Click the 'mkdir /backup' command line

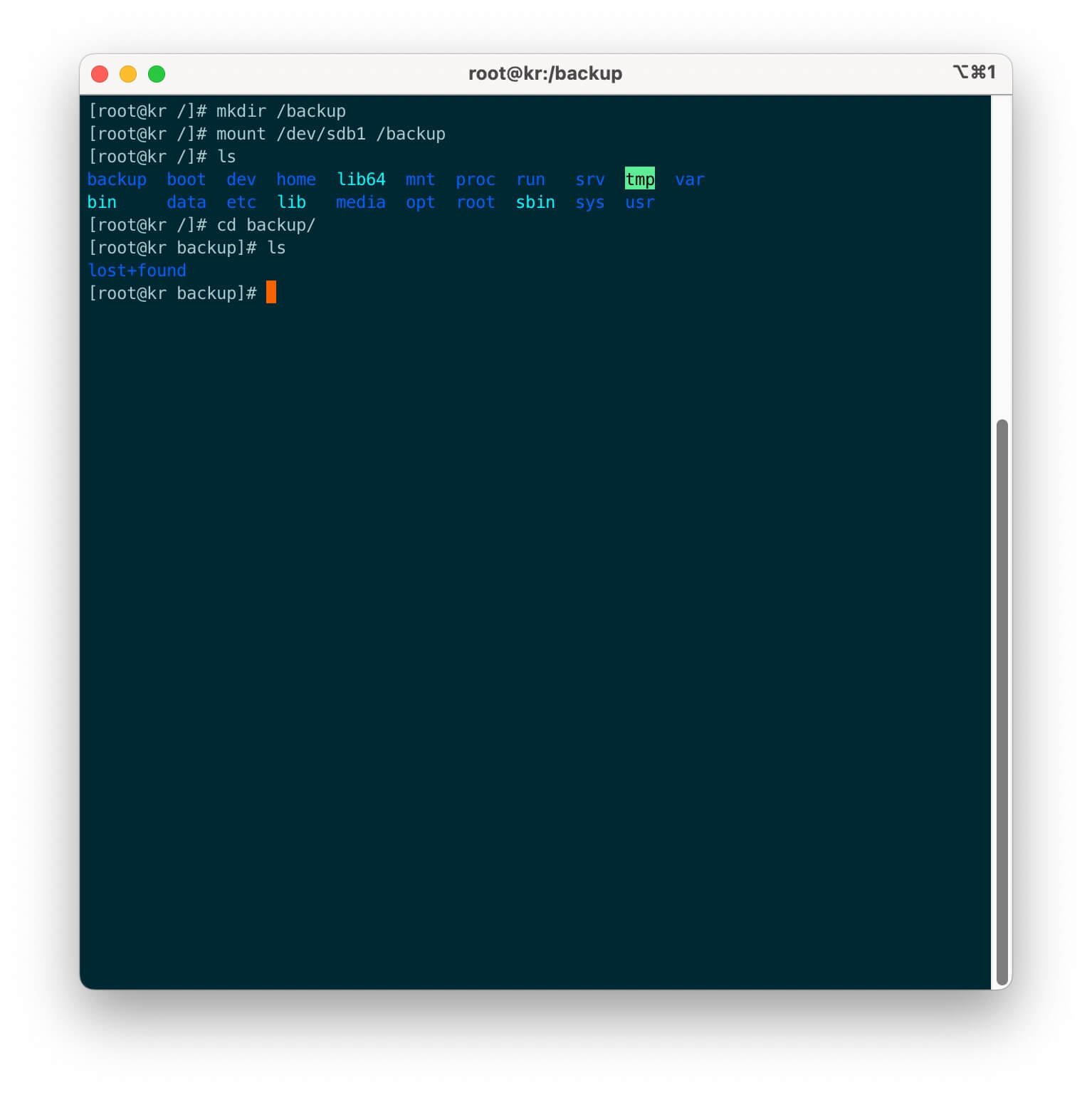pos(217,111)
